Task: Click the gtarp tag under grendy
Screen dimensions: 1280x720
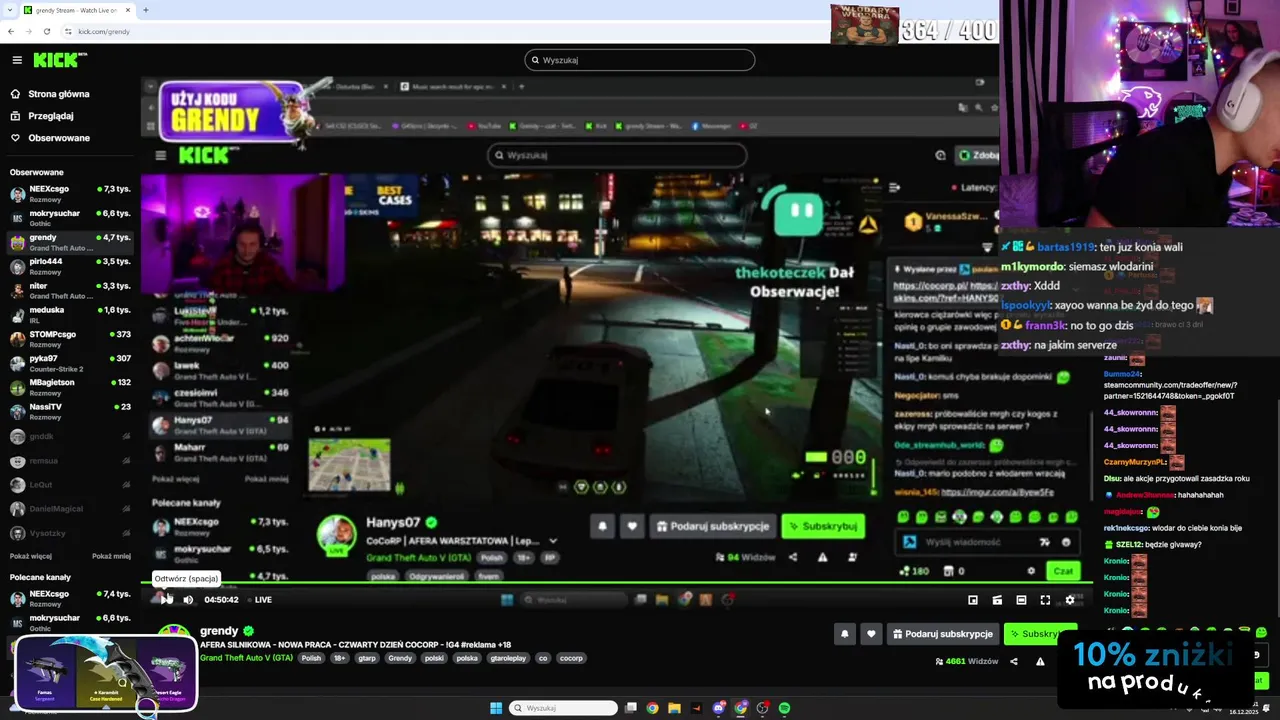Action: point(367,658)
